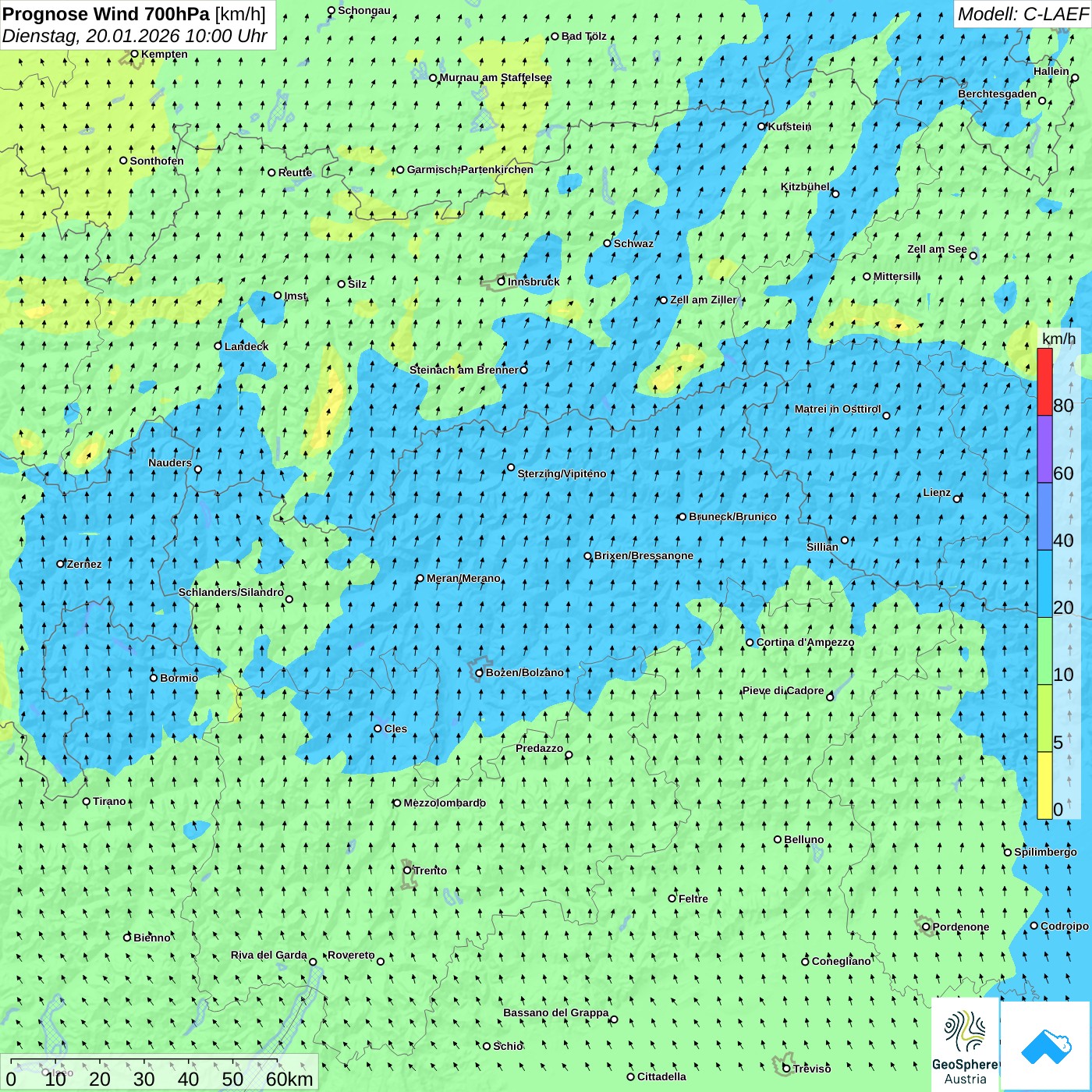The width and height of the screenshot is (1092, 1092).
Task: Click the yellow legend swatch above 0
Action: pyautogui.click(x=1044, y=785)
